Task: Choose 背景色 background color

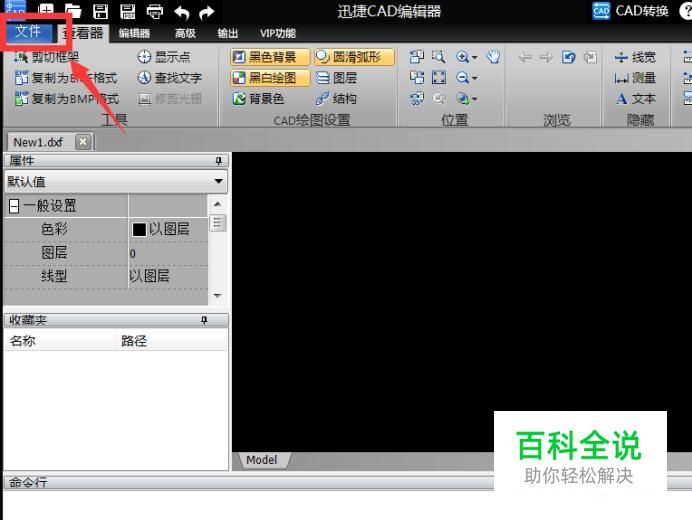Action: pyautogui.click(x=258, y=98)
